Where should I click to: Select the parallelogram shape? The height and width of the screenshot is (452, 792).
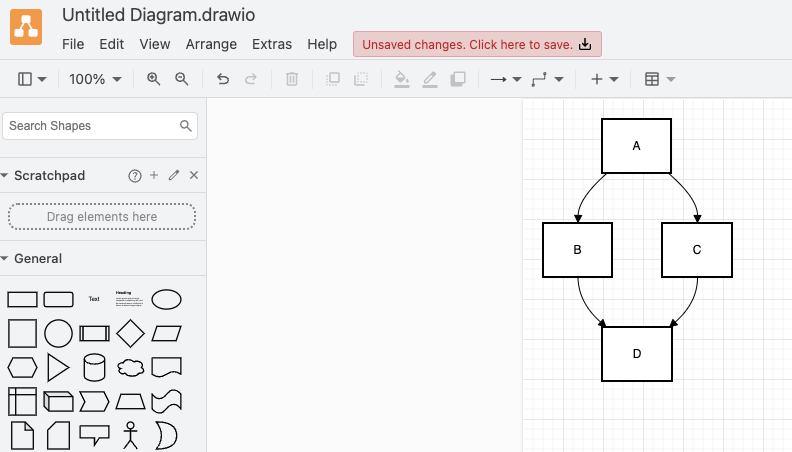click(x=166, y=334)
